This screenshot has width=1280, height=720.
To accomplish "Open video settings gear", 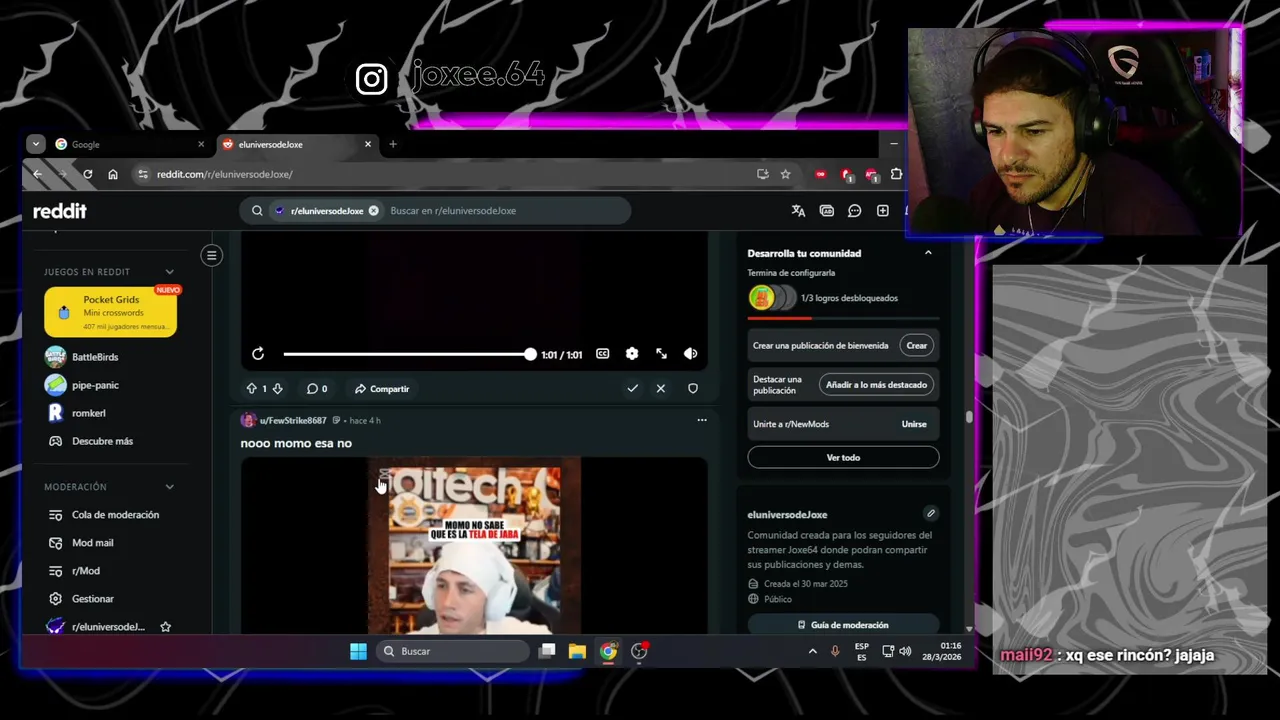I will pyautogui.click(x=632, y=354).
